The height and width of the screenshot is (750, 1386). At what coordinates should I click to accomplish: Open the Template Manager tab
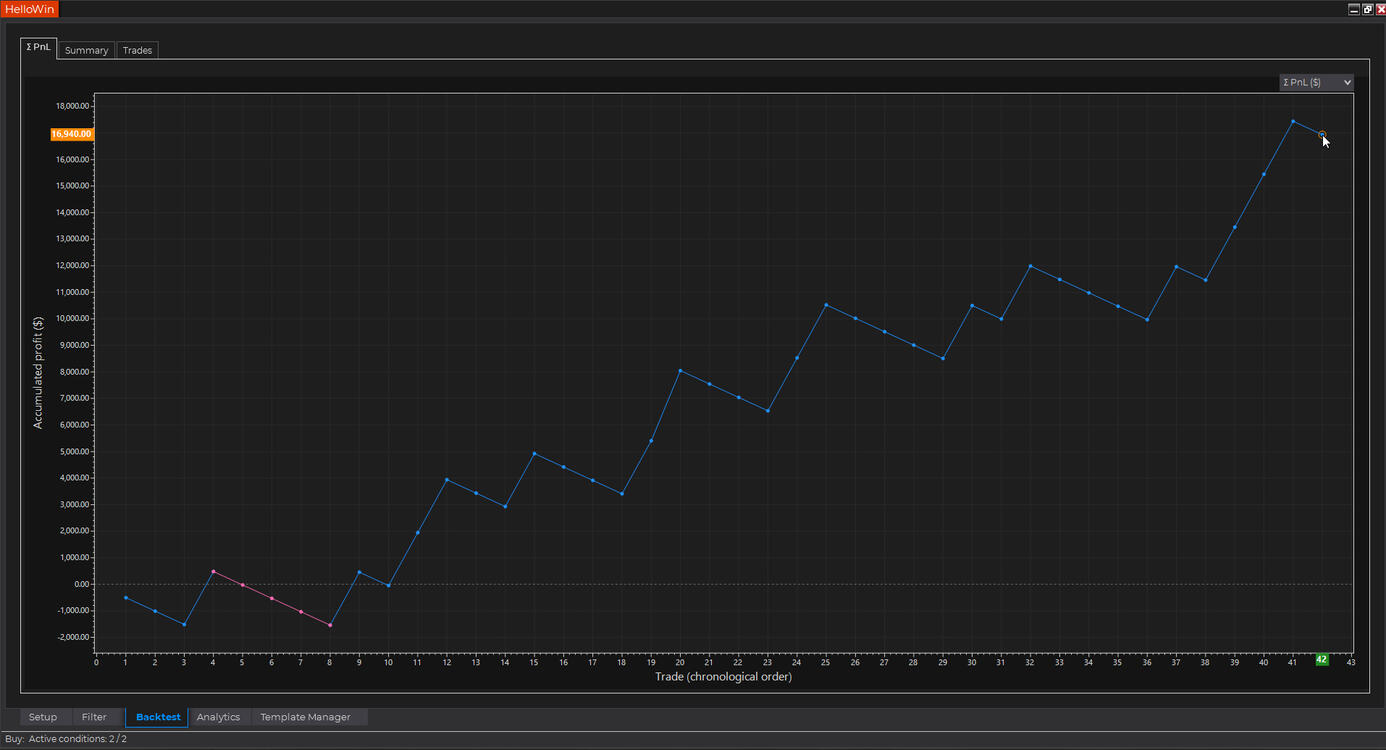click(x=305, y=717)
